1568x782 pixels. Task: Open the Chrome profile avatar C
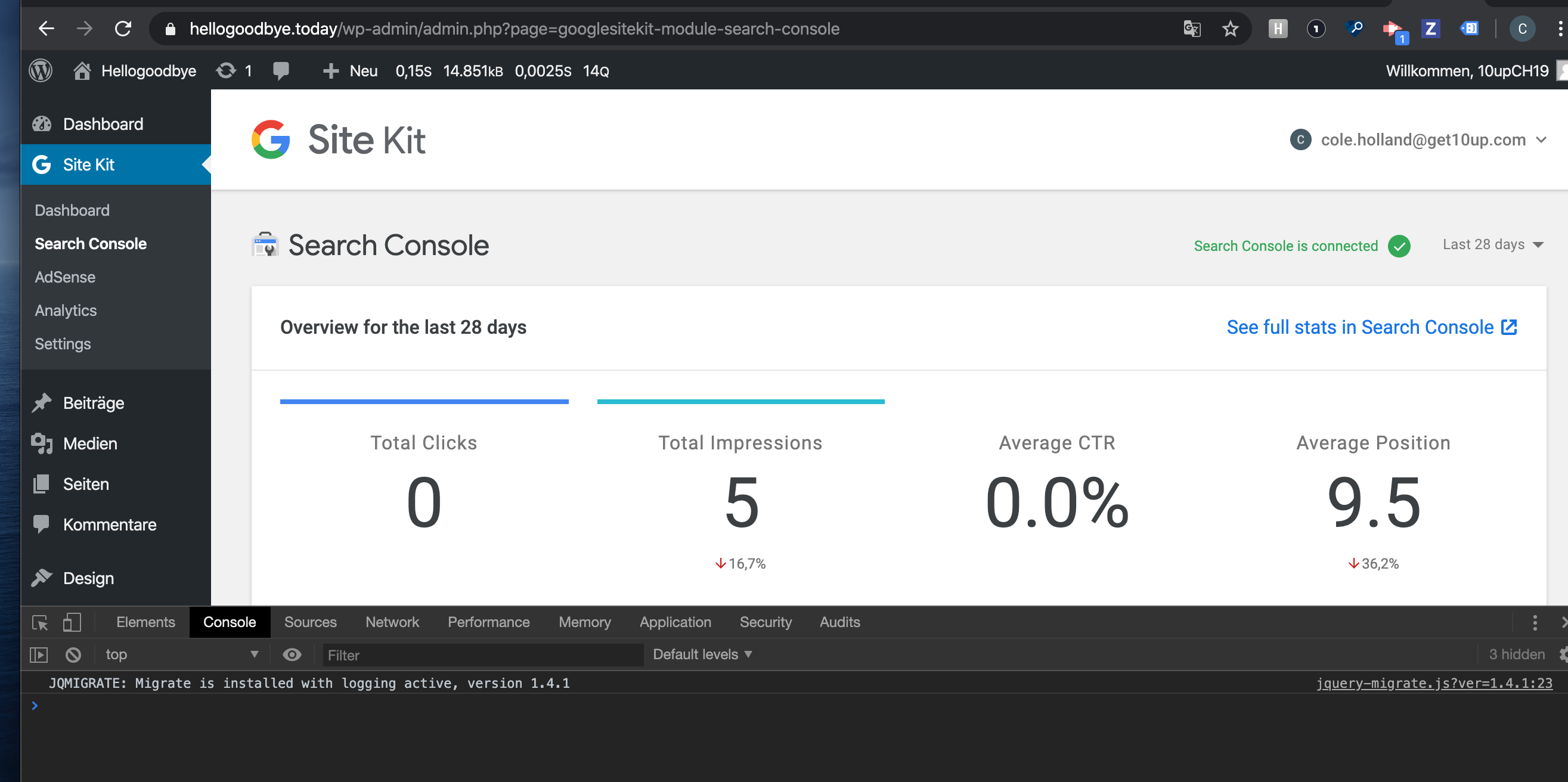tap(1522, 29)
